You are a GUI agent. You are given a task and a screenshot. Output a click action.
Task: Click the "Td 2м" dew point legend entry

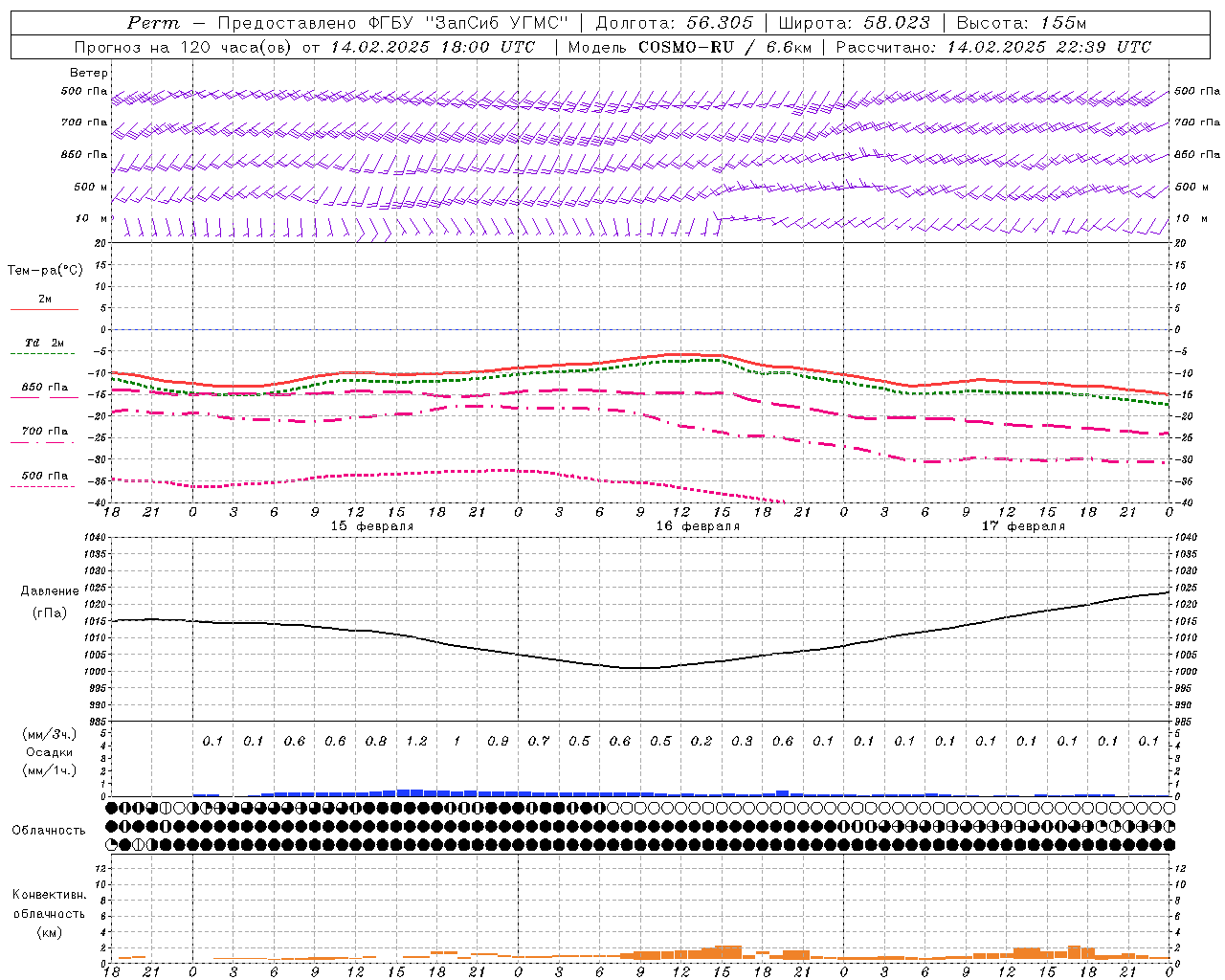coord(45,343)
